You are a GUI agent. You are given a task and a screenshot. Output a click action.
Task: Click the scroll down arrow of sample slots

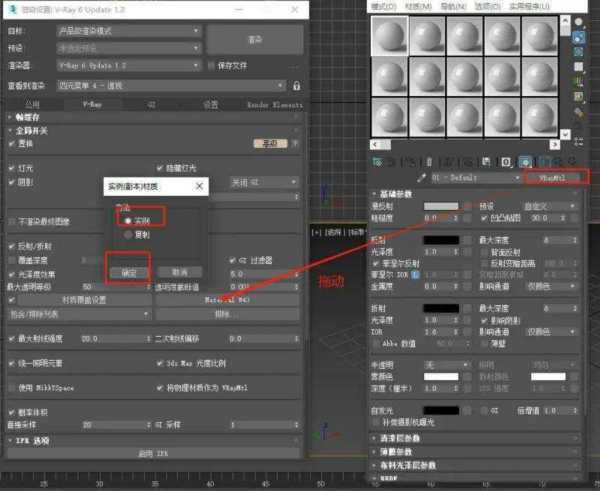tap(565, 134)
